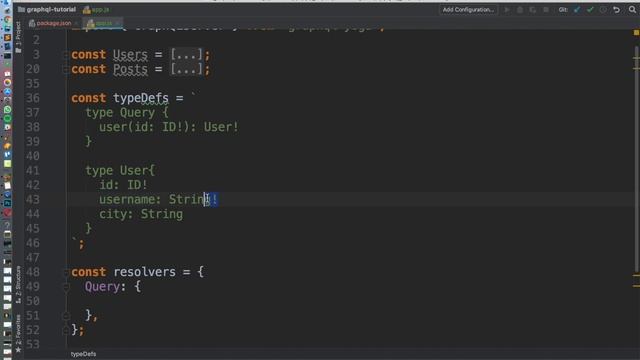640x360 pixels.
Task: Click the Stop square icon
Action: (x=546, y=9)
